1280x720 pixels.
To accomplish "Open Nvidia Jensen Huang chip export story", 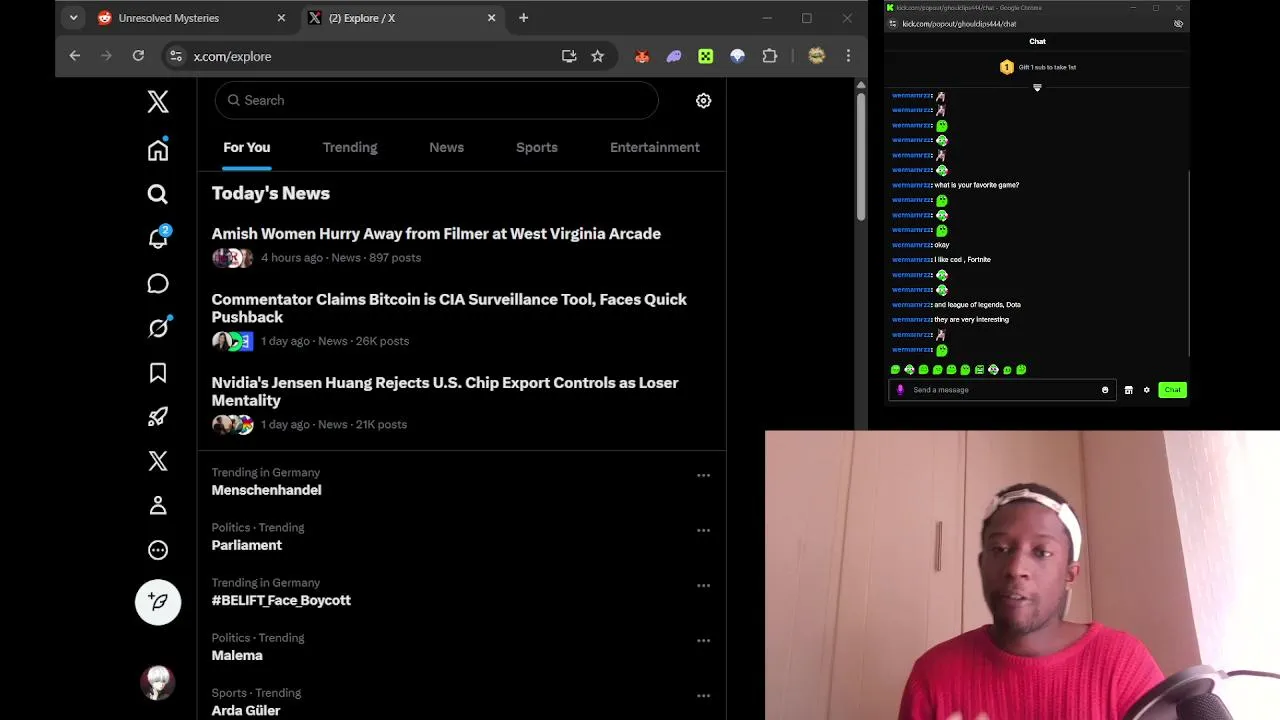I will (x=445, y=391).
